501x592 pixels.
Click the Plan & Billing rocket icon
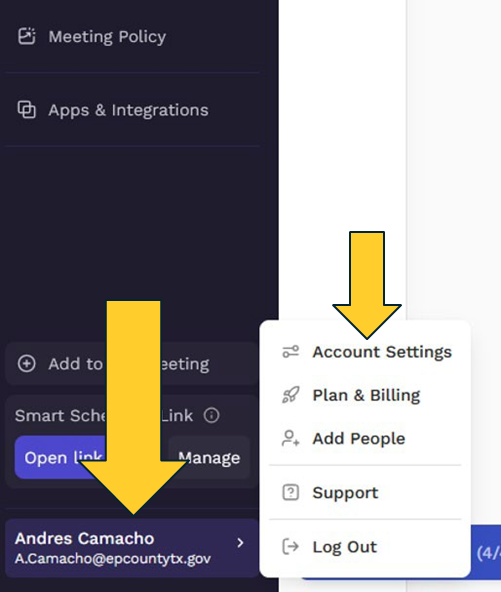[291, 395]
